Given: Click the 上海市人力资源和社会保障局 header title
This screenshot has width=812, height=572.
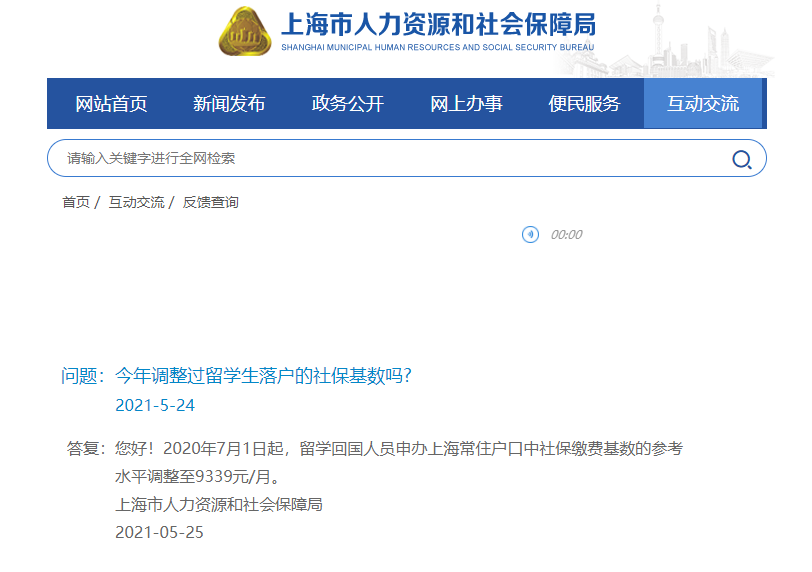Looking at the screenshot, I should [438, 24].
